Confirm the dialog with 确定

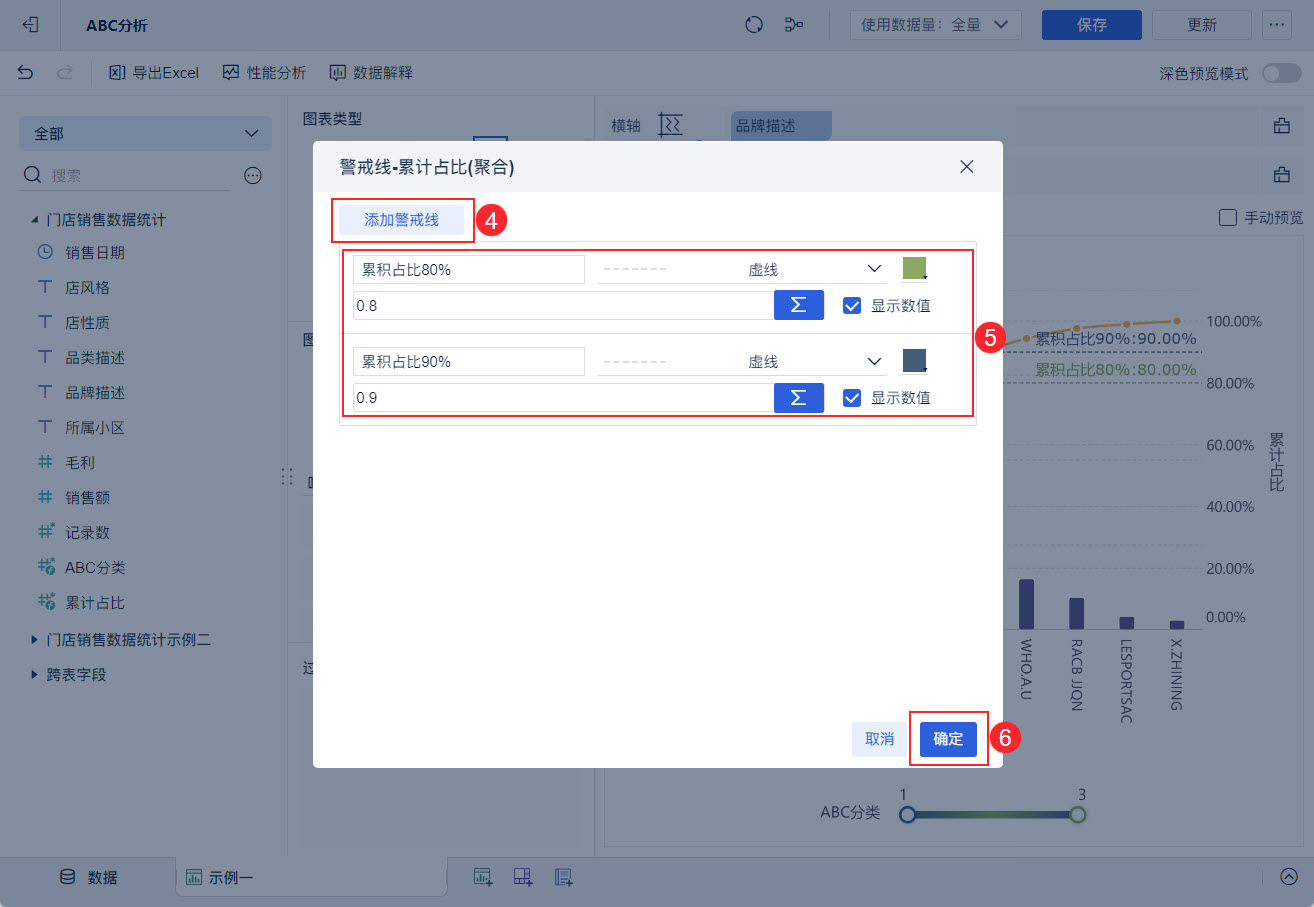click(x=948, y=739)
